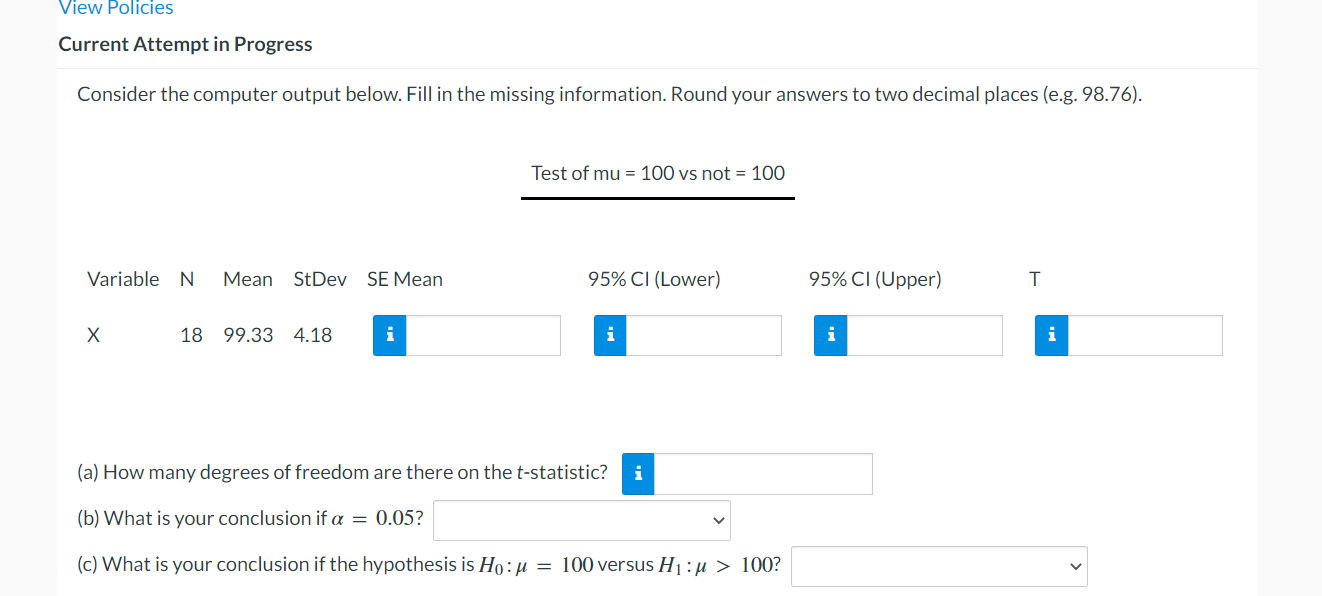
Task: Click the info icon for 95% CI (Lower)
Action: pos(610,336)
